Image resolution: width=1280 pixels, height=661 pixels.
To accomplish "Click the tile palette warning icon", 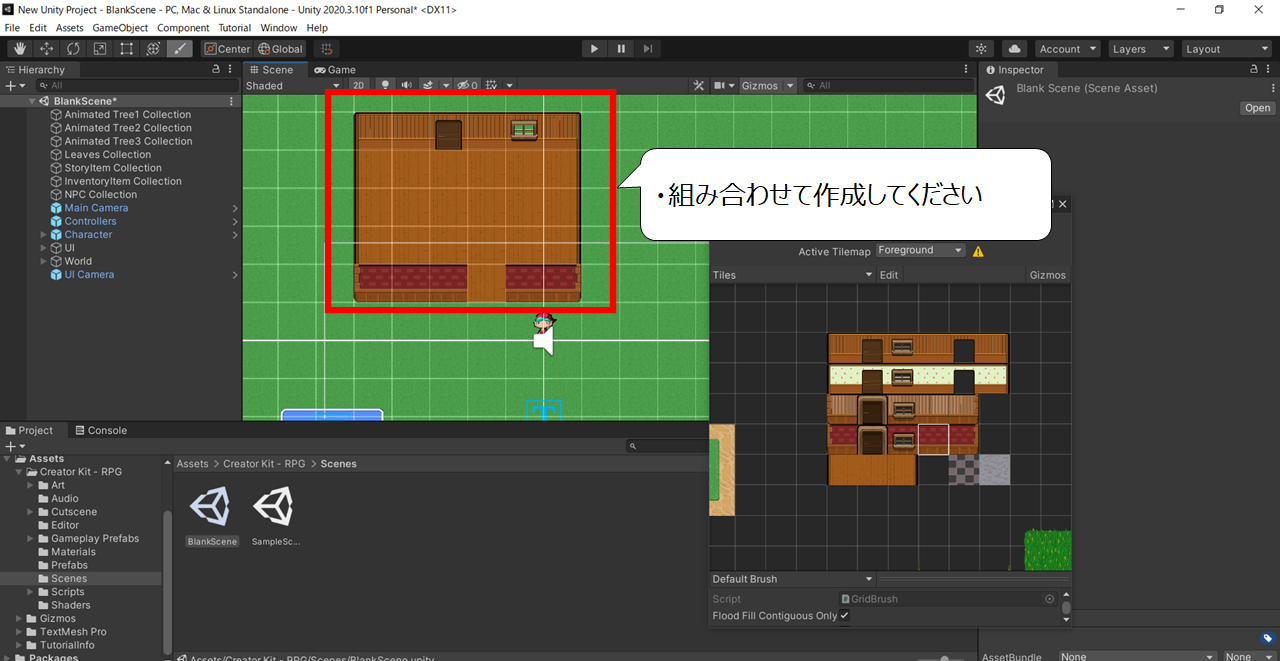I will tap(978, 251).
